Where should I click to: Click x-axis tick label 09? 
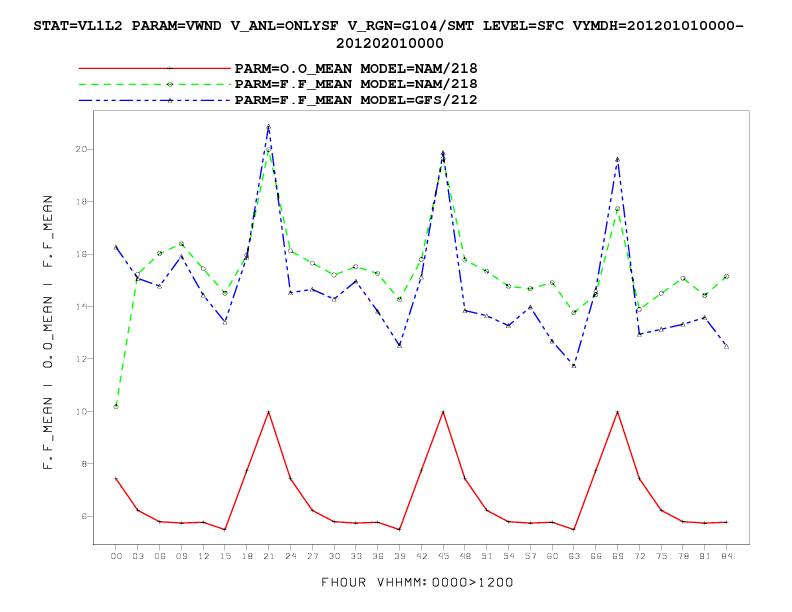pos(181,556)
